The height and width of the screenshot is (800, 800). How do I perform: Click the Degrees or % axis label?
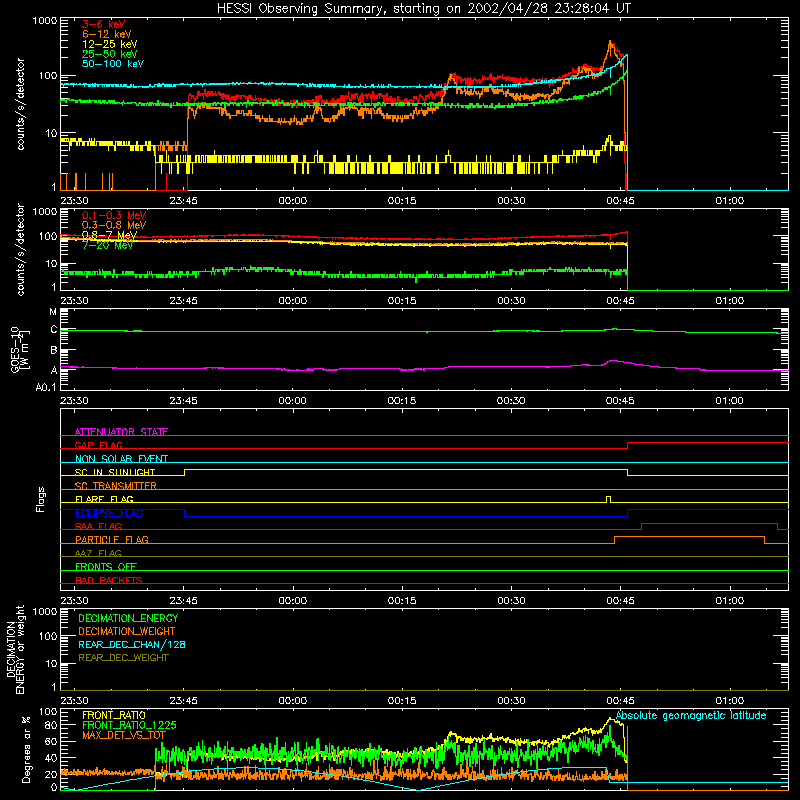(x=26, y=750)
